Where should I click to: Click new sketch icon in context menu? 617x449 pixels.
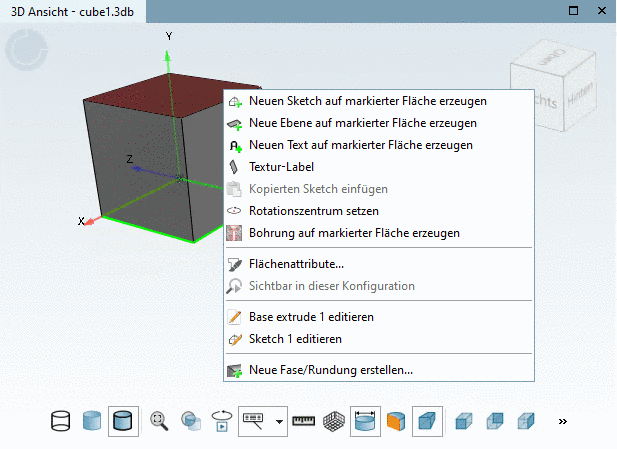pos(235,102)
